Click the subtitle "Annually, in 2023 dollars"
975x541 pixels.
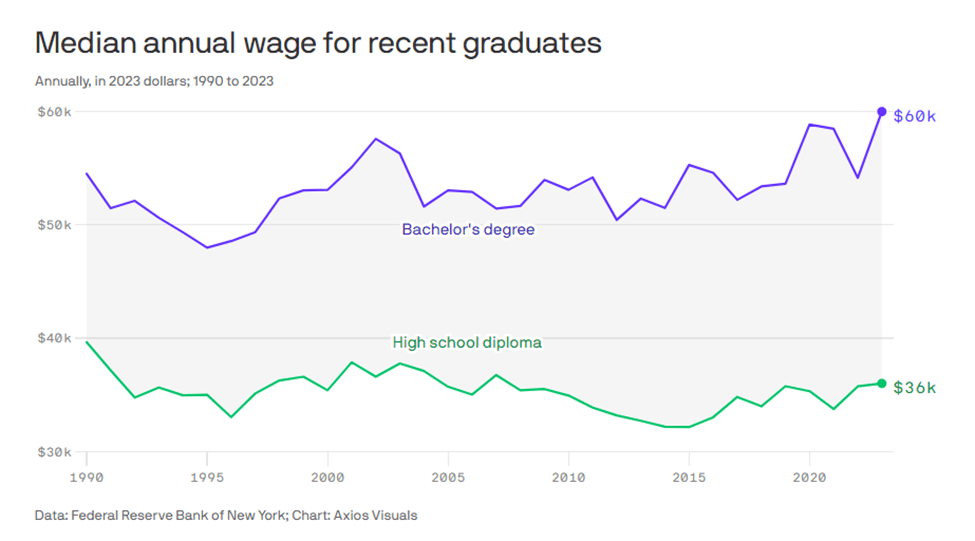point(154,81)
